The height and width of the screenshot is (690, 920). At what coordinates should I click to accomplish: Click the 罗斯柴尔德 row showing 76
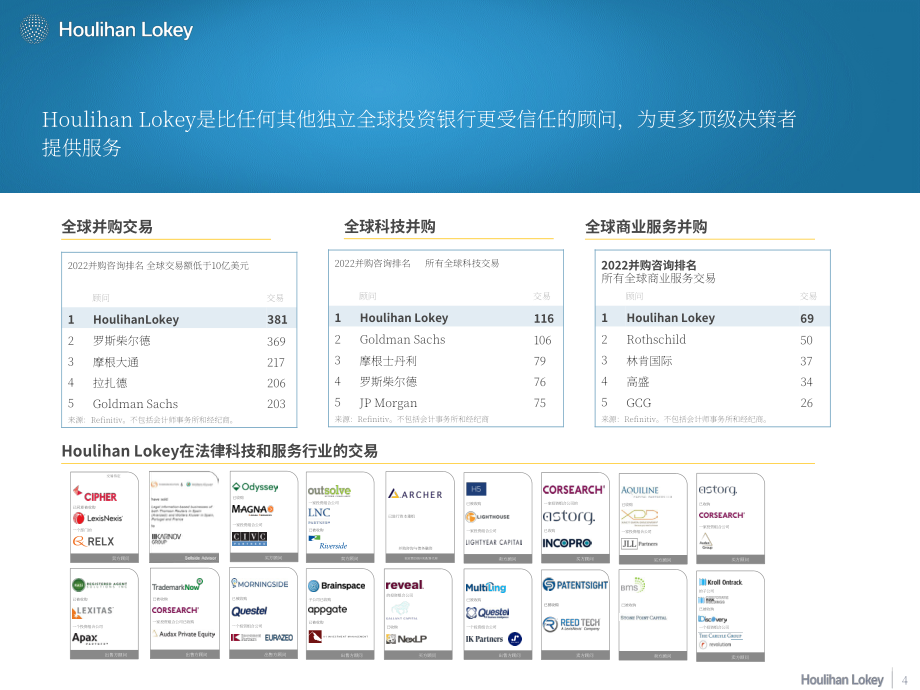(446, 382)
